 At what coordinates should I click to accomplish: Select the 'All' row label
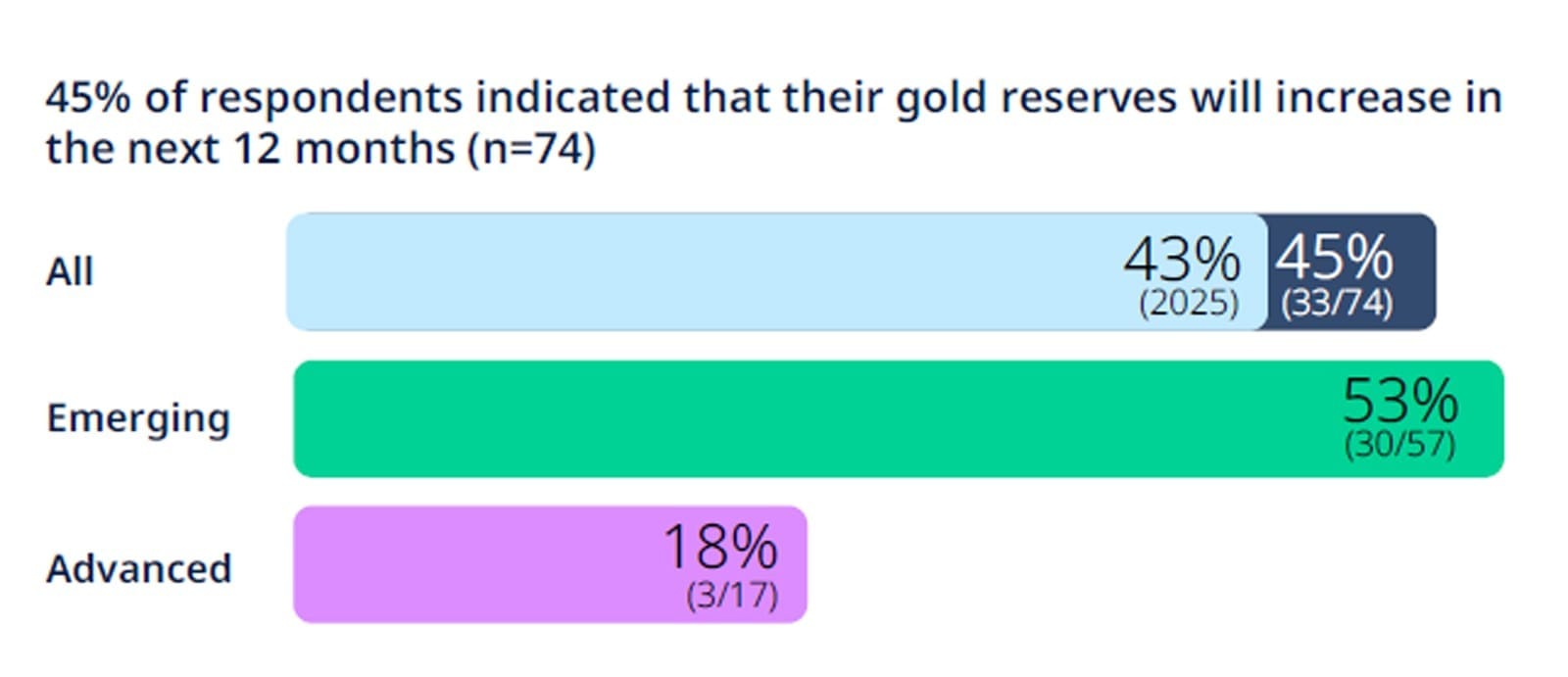pos(70,271)
